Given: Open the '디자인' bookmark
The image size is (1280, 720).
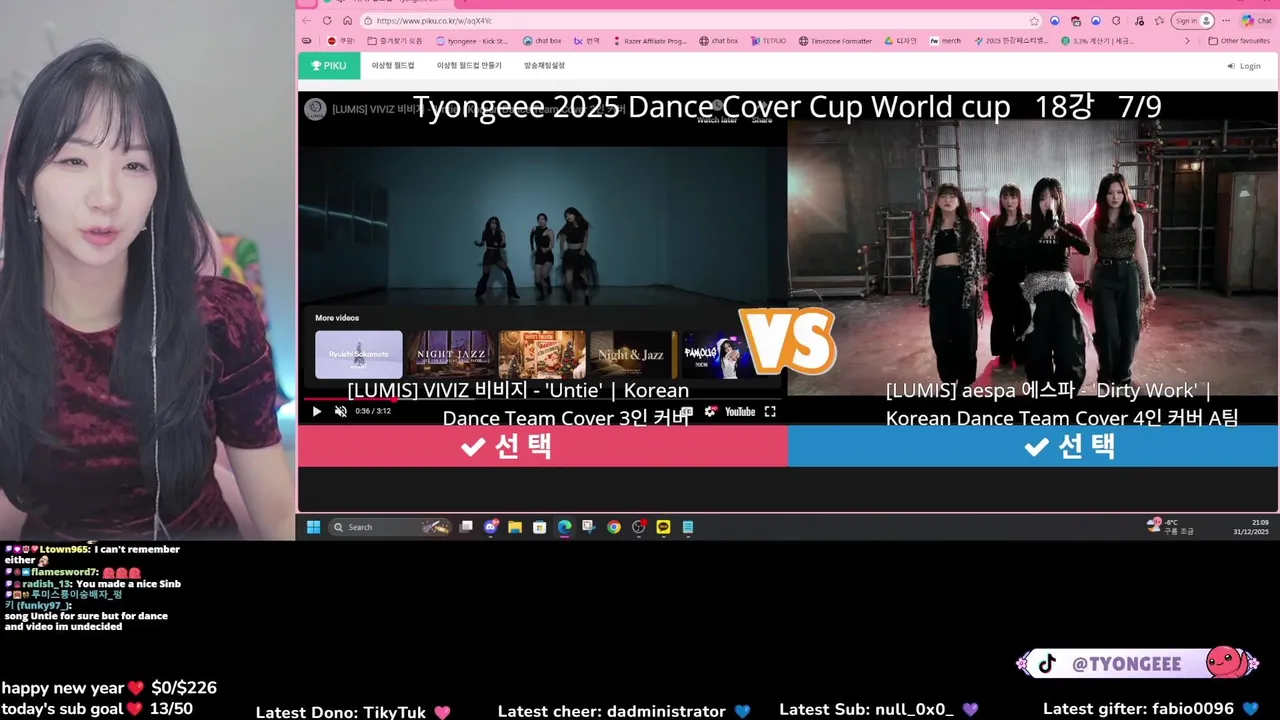Looking at the screenshot, I should (901, 41).
